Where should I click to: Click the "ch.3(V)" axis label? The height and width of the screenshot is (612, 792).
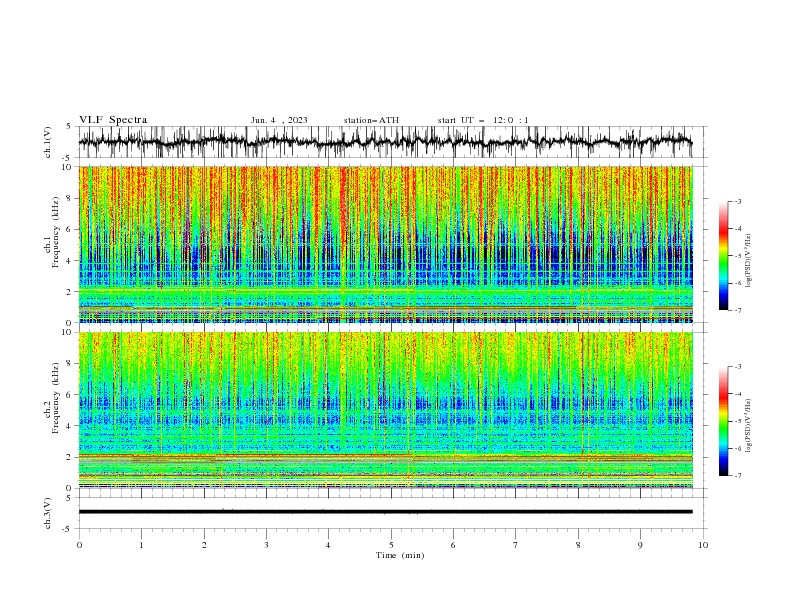48,513
